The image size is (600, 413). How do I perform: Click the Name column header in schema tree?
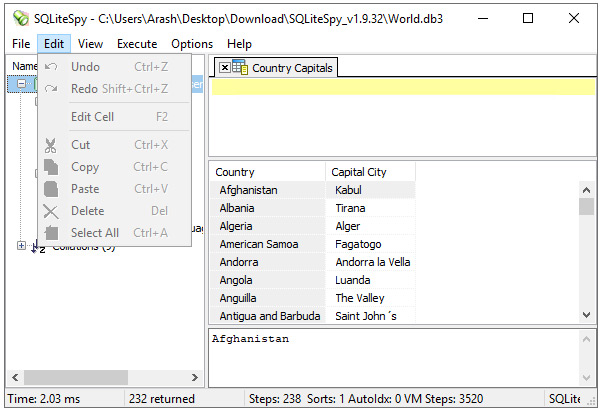tap(23, 66)
